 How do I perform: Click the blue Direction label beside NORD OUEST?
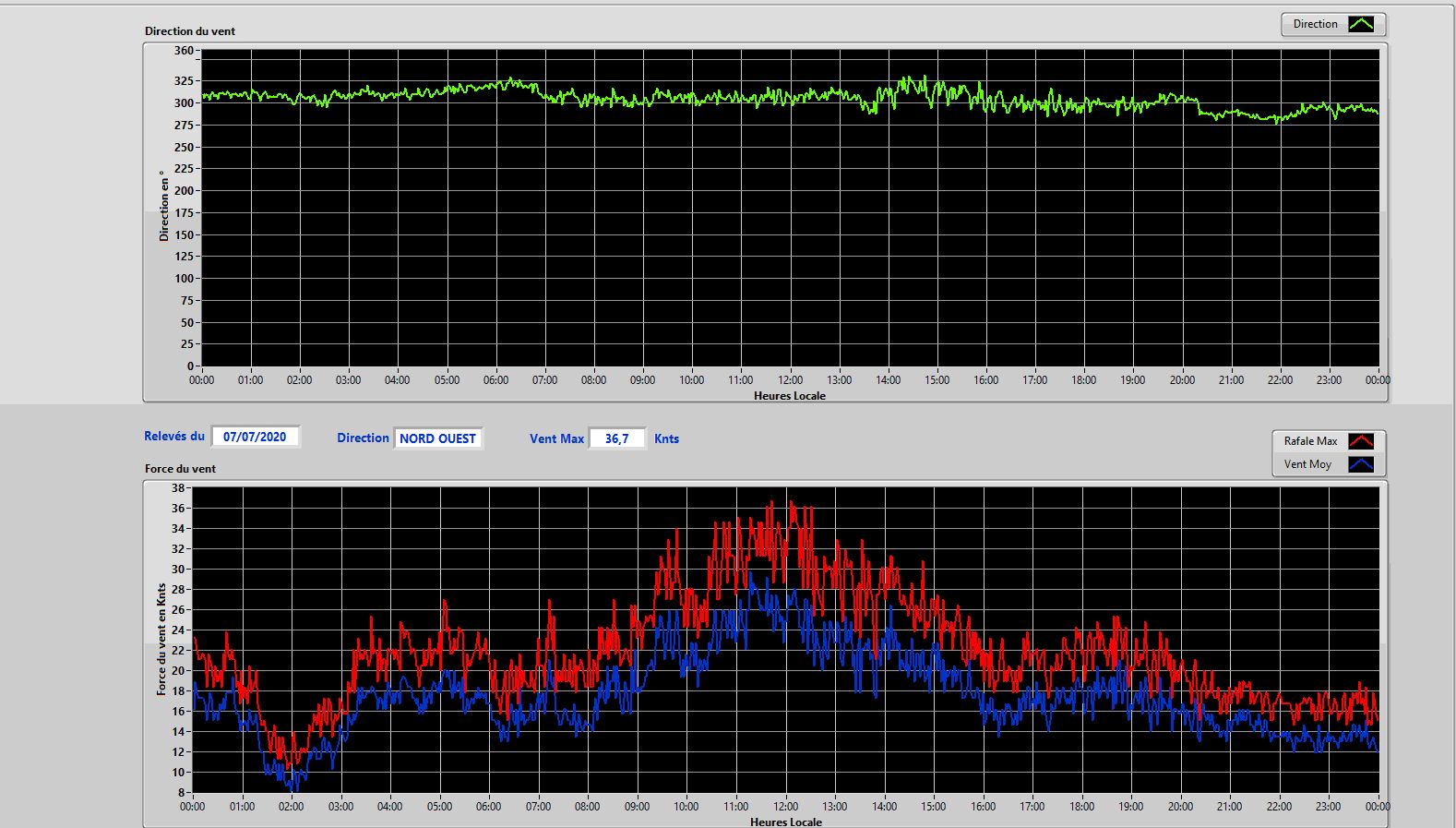coord(363,438)
